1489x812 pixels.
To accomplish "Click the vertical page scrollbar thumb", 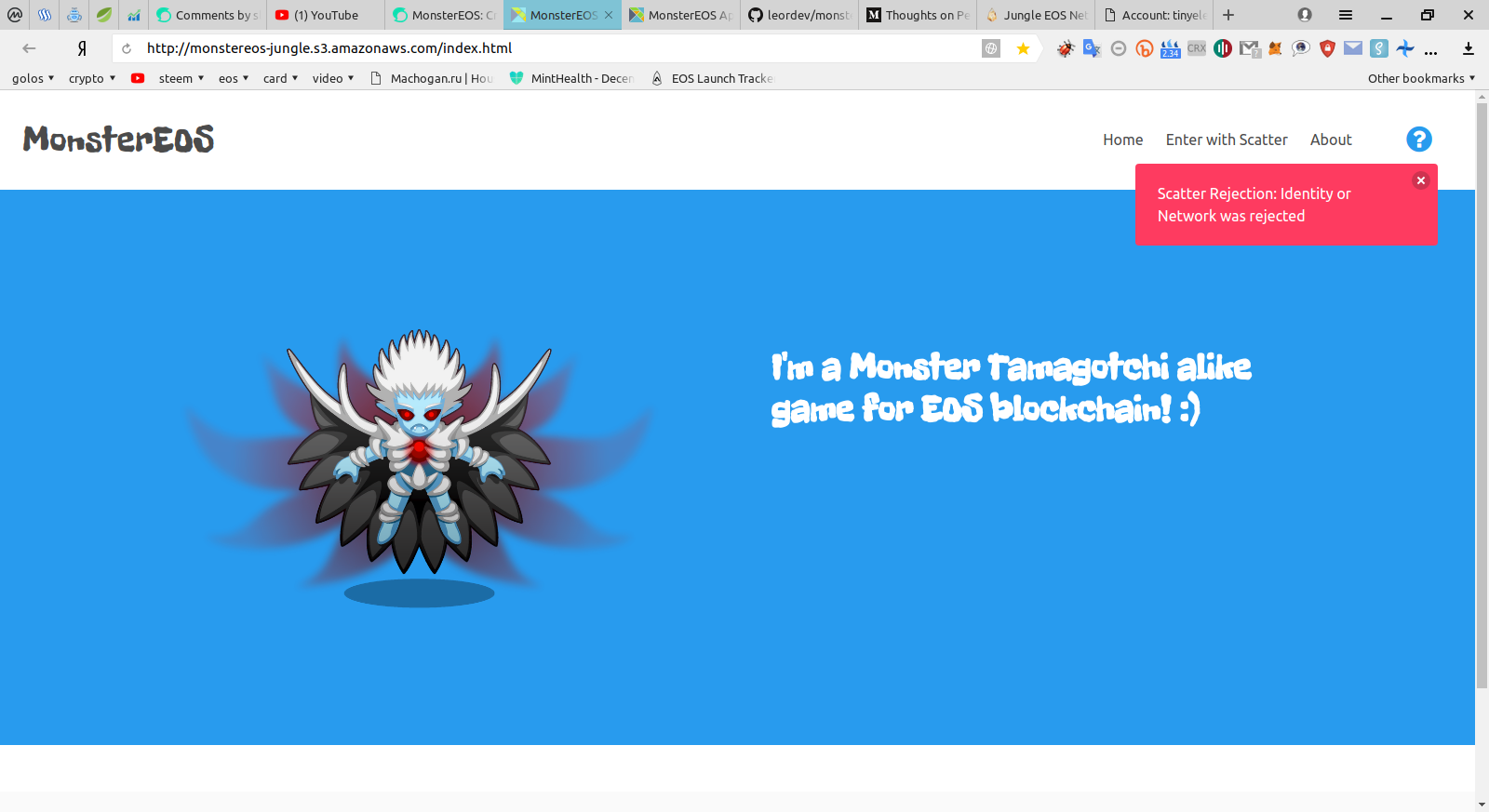I will coord(1482,395).
